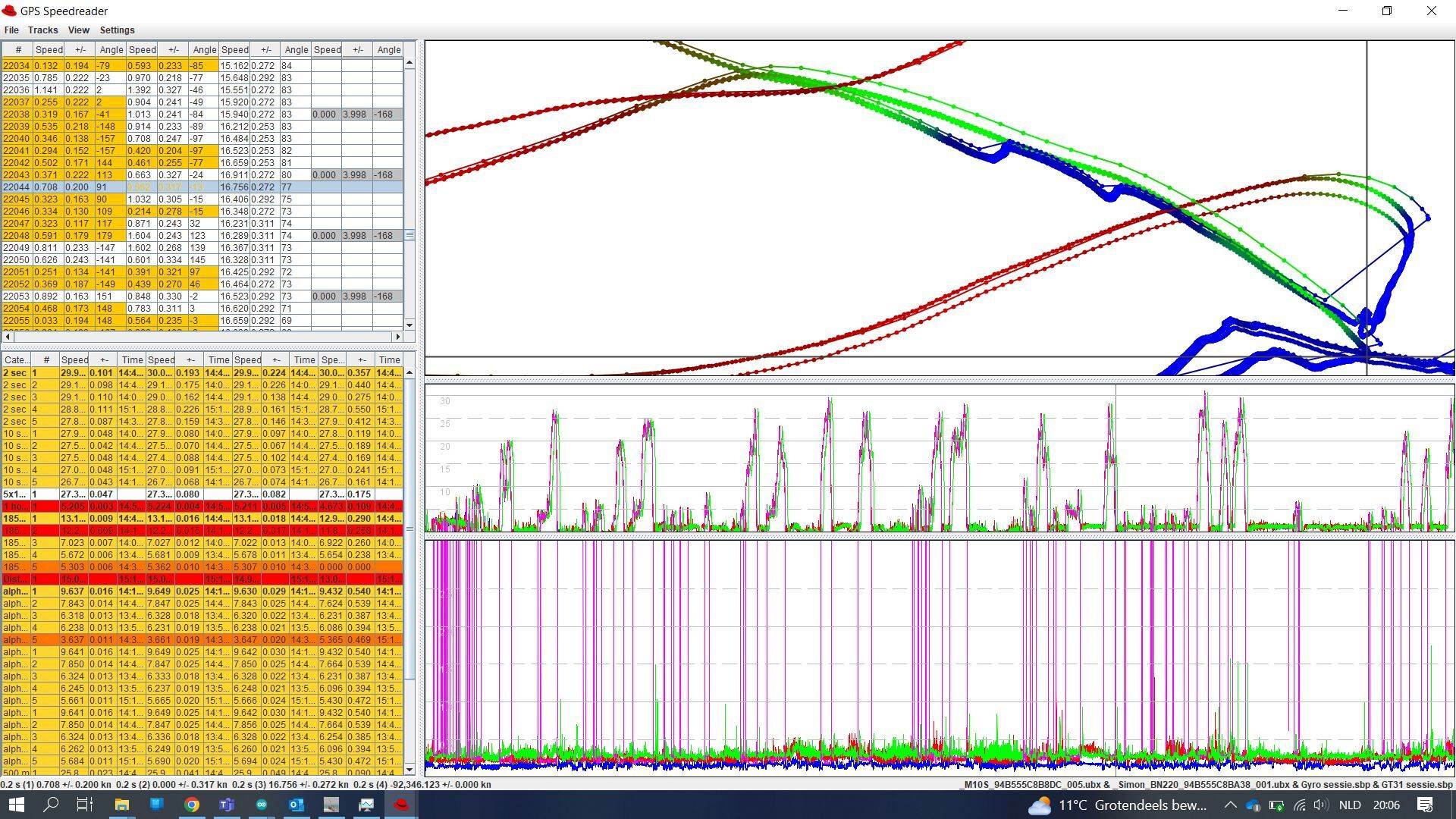The width and height of the screenshot is (1456, 819).
Task: Open the File menu
Action: click(11, 30)
